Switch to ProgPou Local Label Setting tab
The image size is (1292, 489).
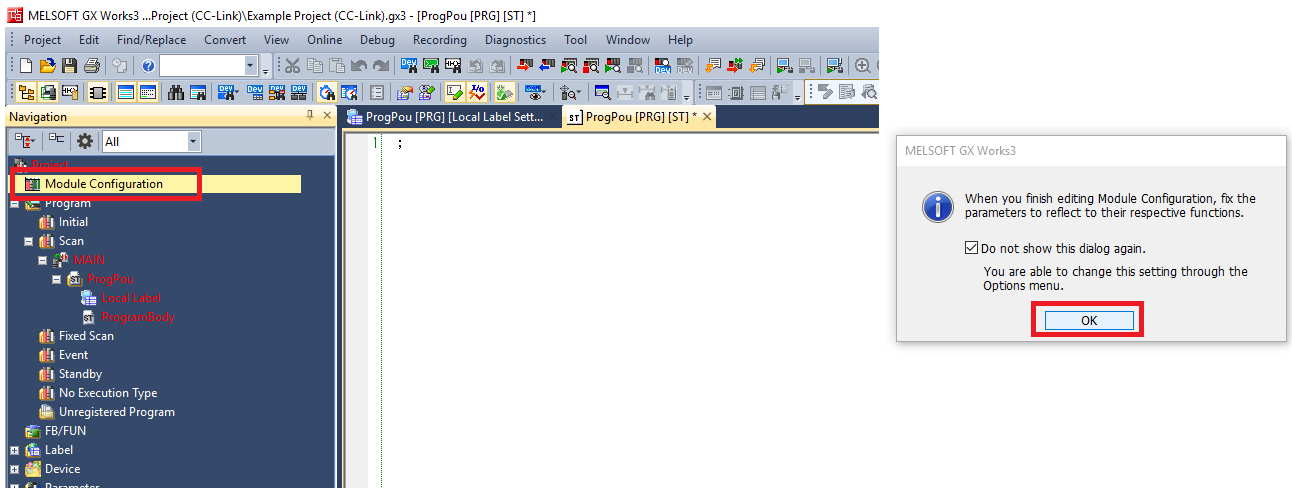coord(445,117)
